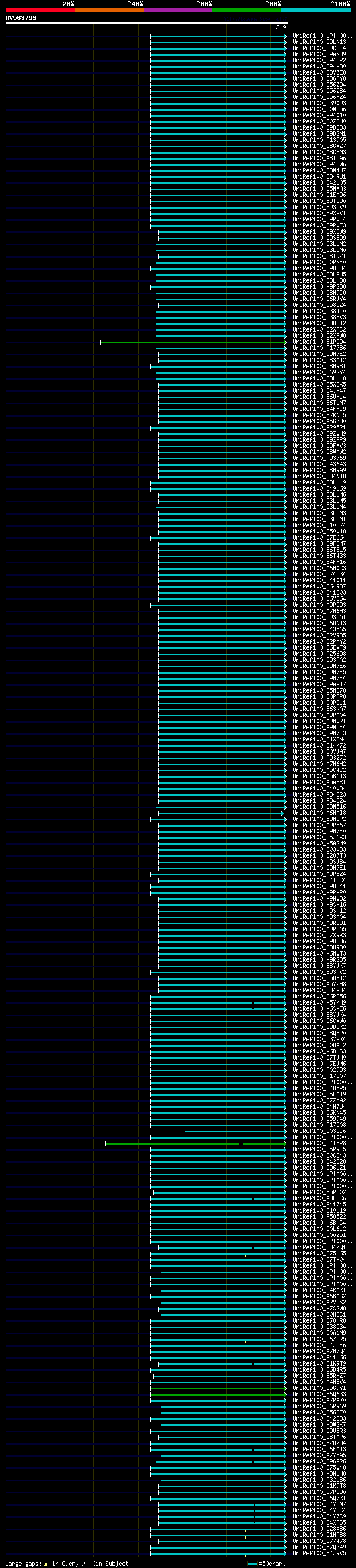Open hit UniRef100_C7E664
This screenshot has height=1568, width=356.
[x=319, y=537]
